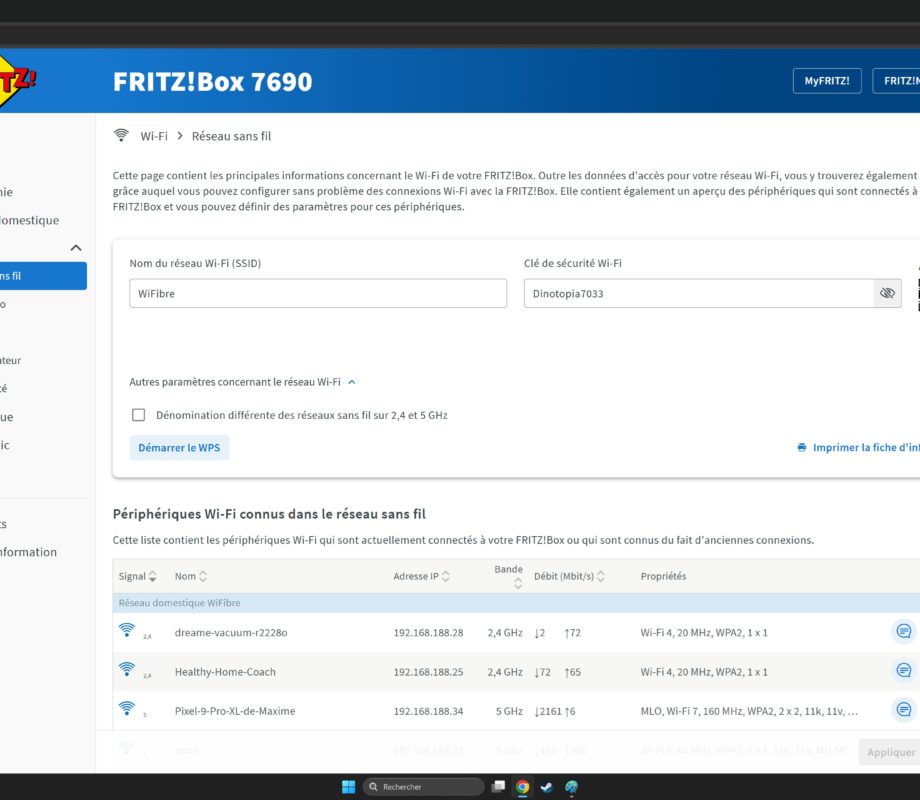Click the Wi-Fi breadcrumb icon
The height and width of the screenshot is (800, 920).
click(x=121, y=136)
